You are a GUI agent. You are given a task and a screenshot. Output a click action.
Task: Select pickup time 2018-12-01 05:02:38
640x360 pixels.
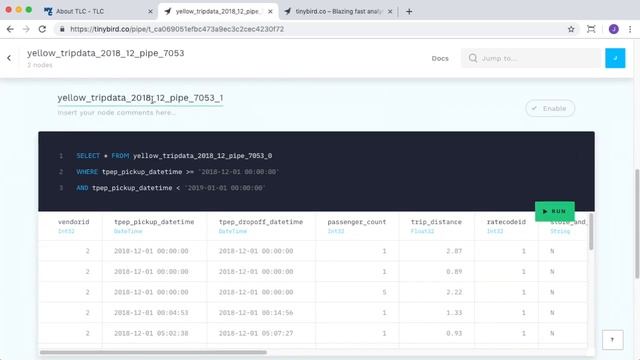[x=151, y=333]
